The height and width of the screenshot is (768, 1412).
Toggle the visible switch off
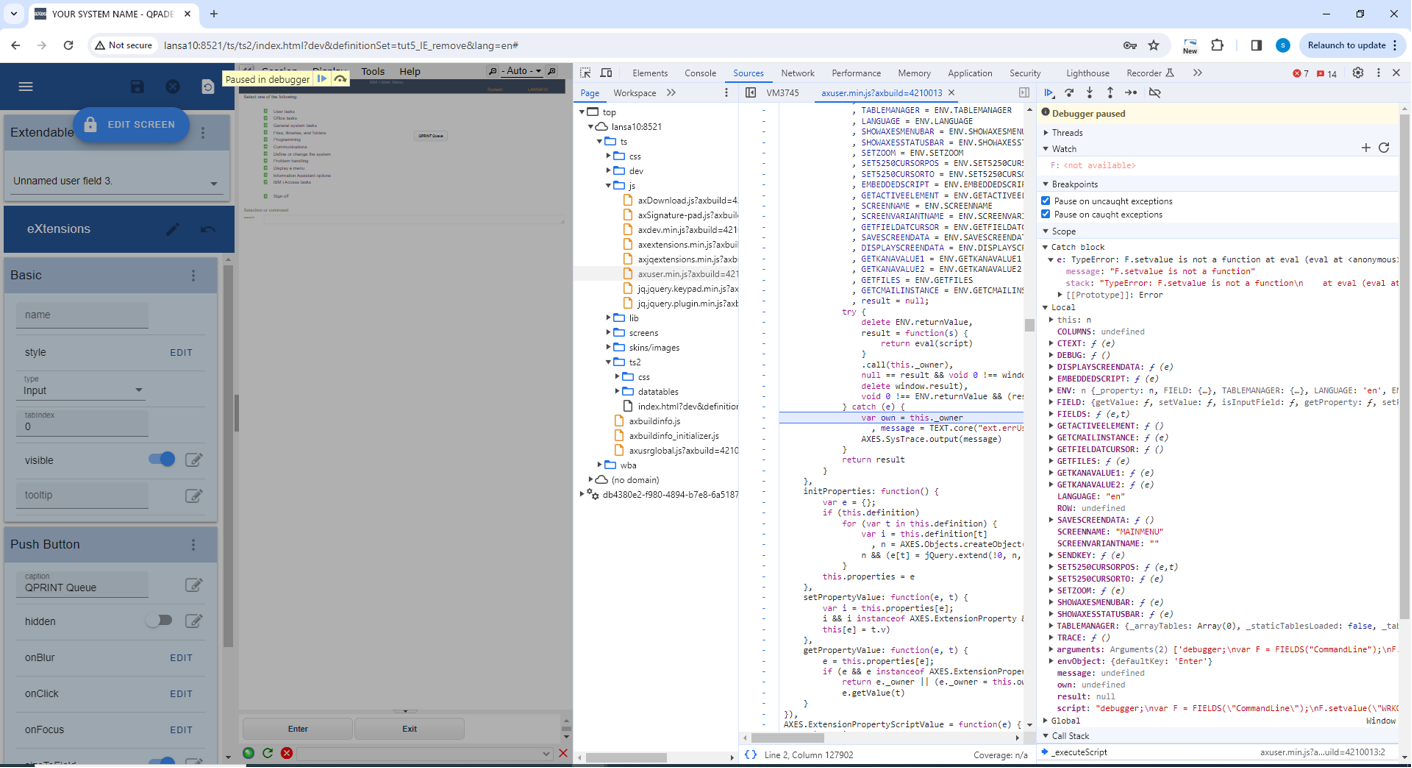161,459
